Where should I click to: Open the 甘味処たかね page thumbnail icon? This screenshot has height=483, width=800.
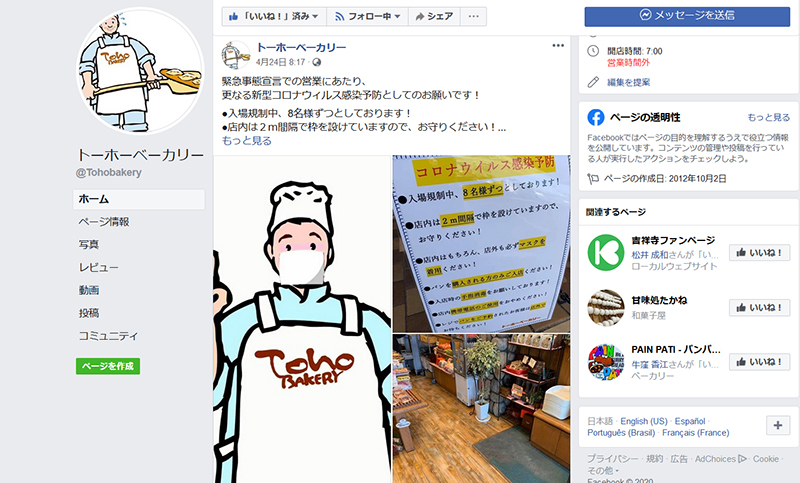[x=606, y=308]
